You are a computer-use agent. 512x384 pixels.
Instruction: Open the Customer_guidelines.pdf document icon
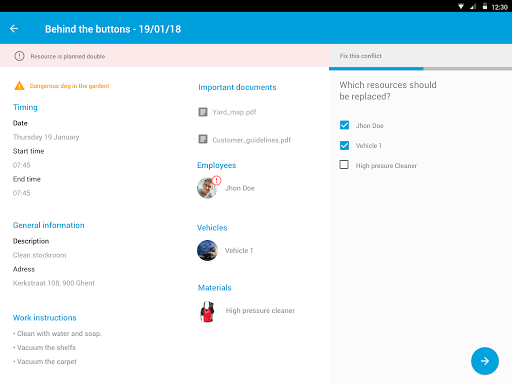click(203, 139)
